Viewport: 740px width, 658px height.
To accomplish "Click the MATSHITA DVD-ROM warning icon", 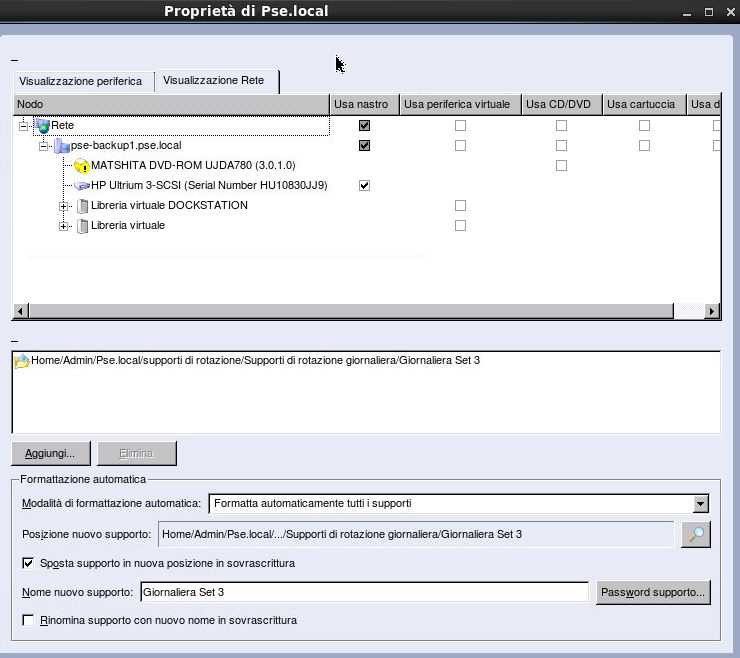I will tap(82, 166).
